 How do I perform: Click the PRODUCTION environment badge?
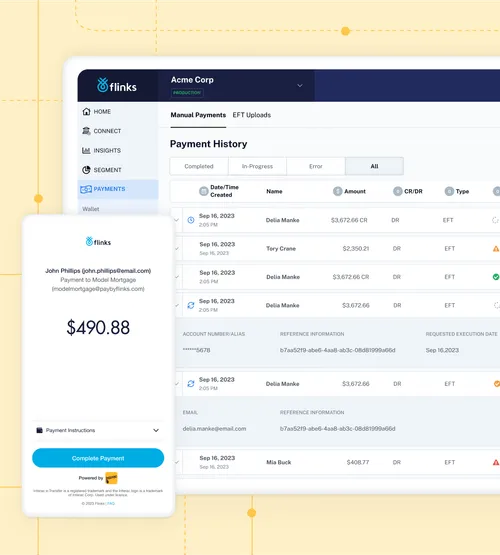[187, 93]
